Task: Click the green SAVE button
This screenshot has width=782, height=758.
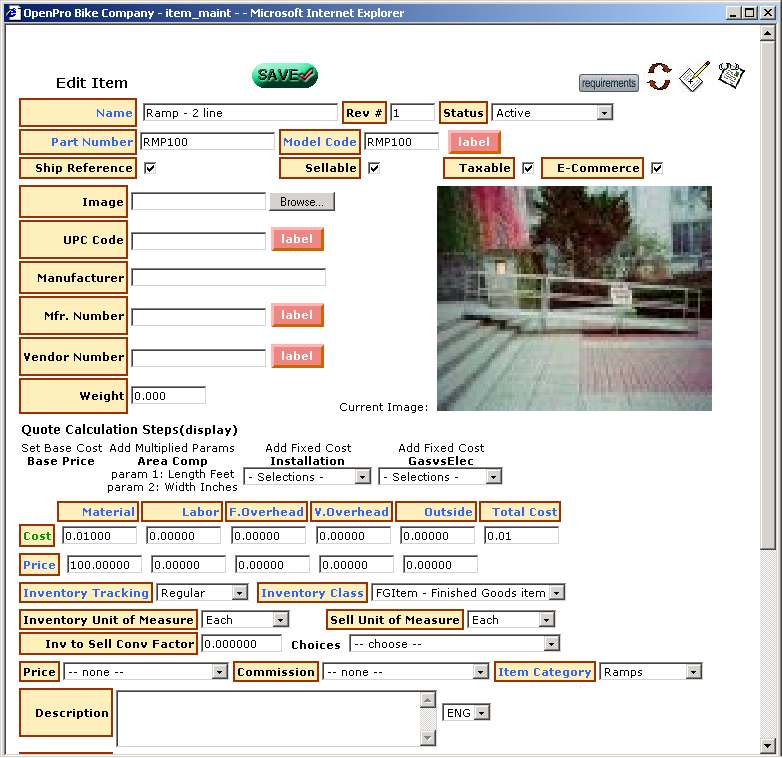Action: 284,75
